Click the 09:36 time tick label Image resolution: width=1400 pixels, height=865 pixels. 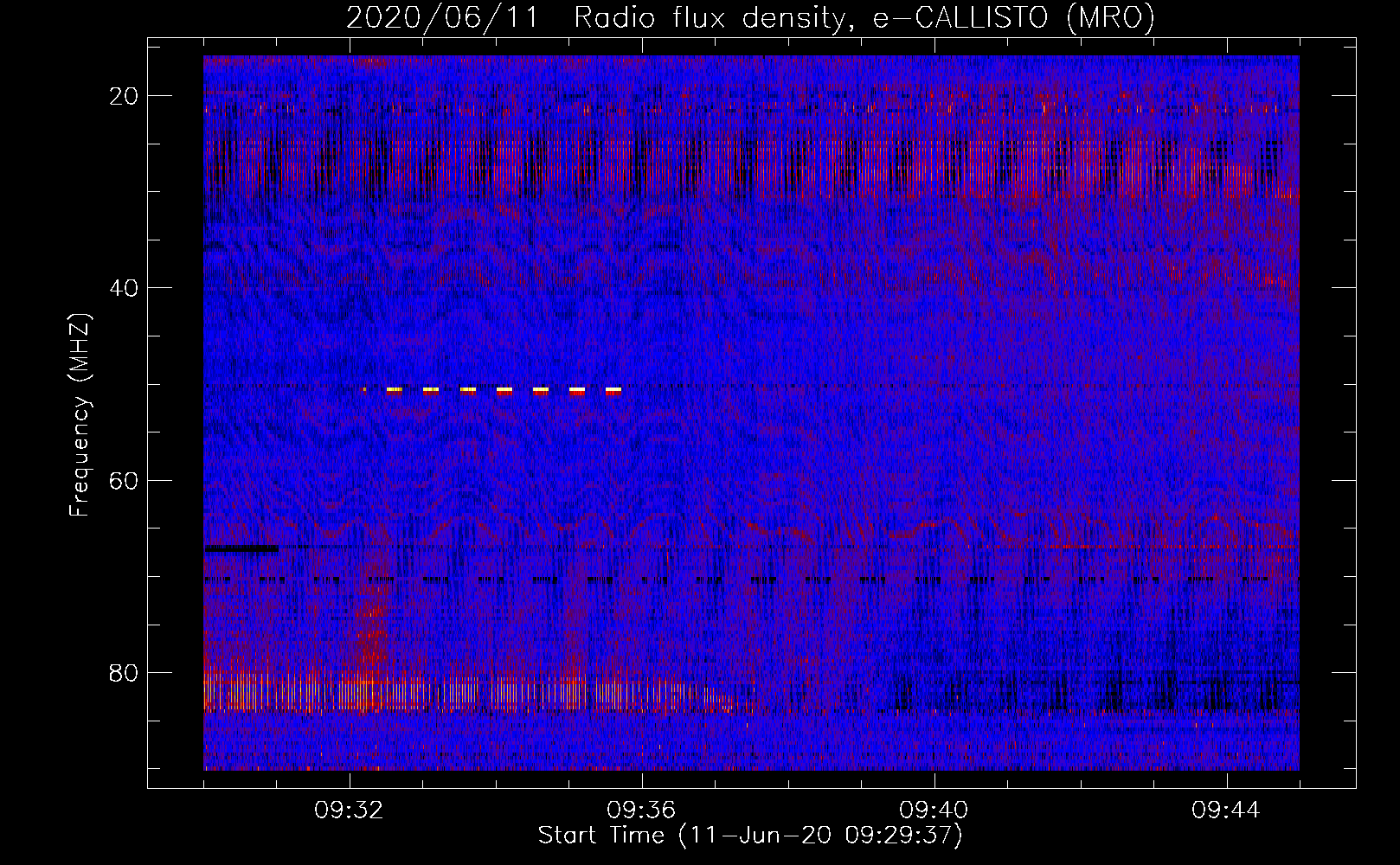click(x=642, y=811)
